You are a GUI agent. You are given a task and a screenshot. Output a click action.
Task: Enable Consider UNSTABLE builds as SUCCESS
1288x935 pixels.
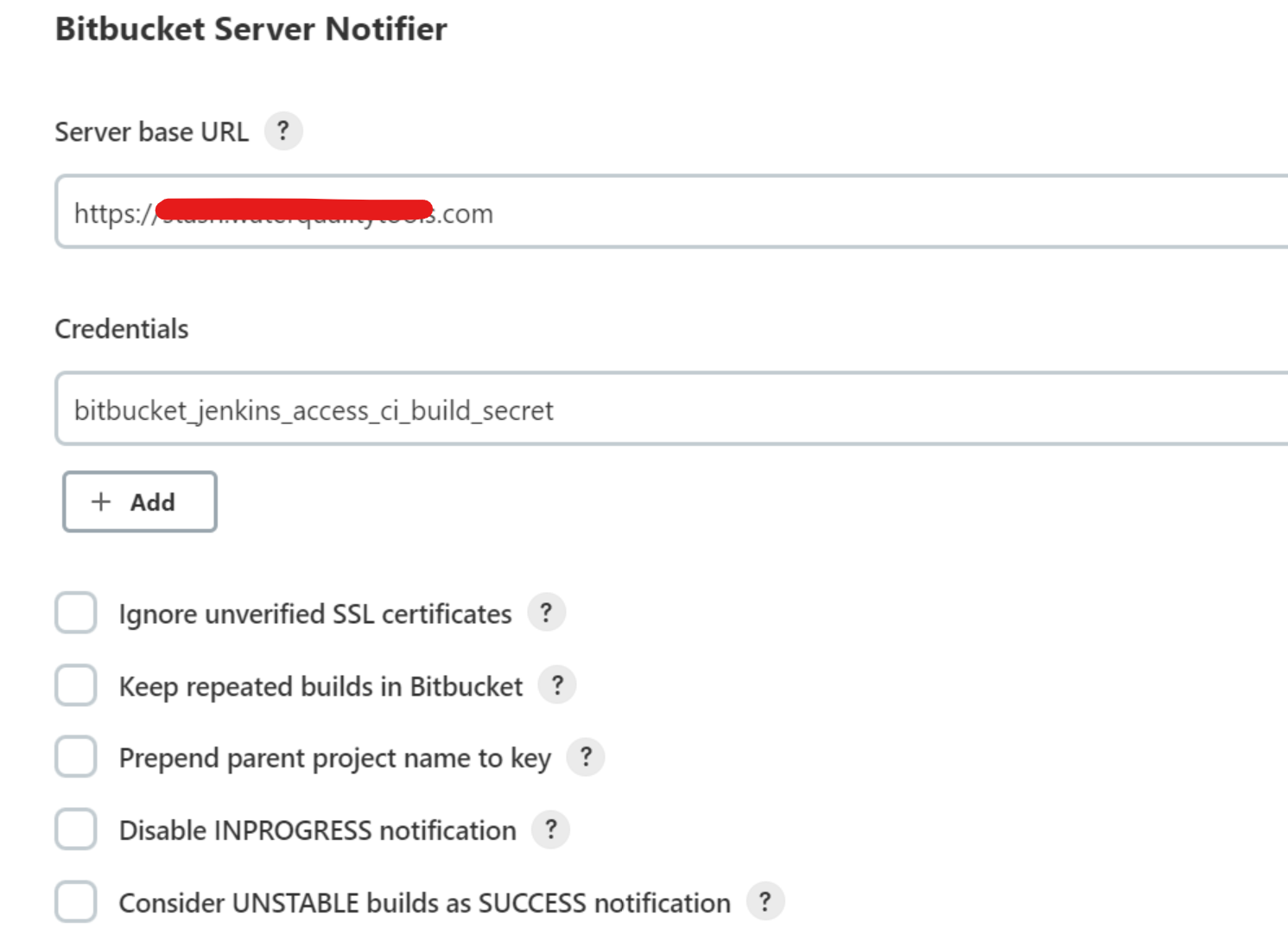click(76, 901)
